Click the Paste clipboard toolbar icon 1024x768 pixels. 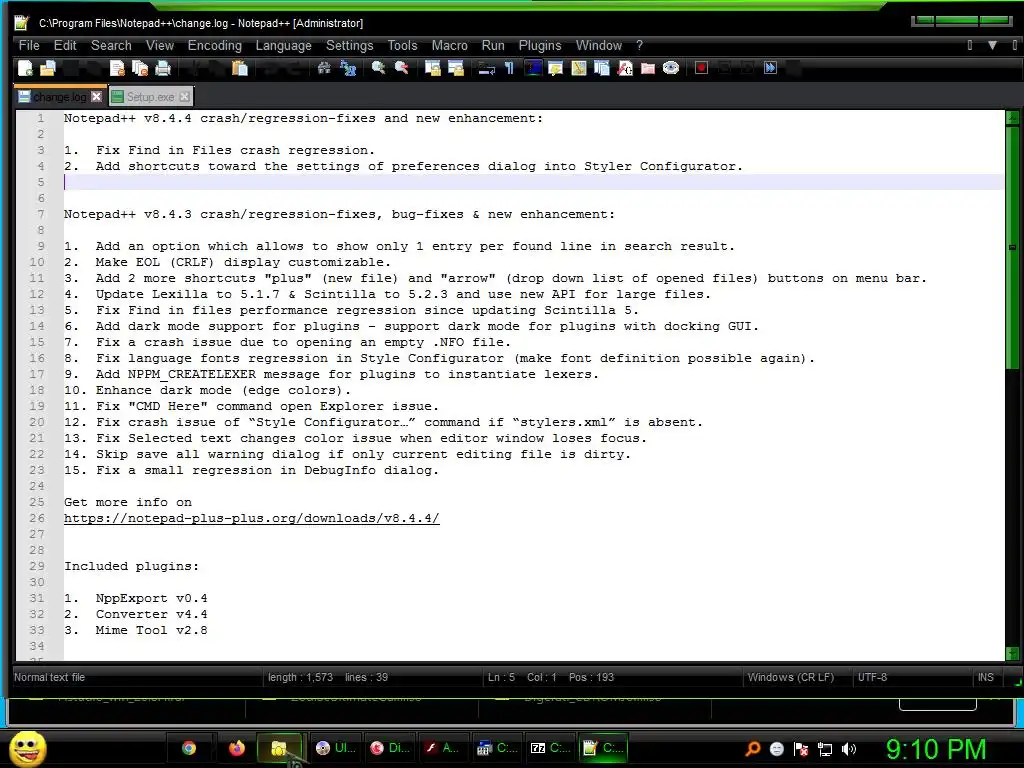(x=240, y=68)
